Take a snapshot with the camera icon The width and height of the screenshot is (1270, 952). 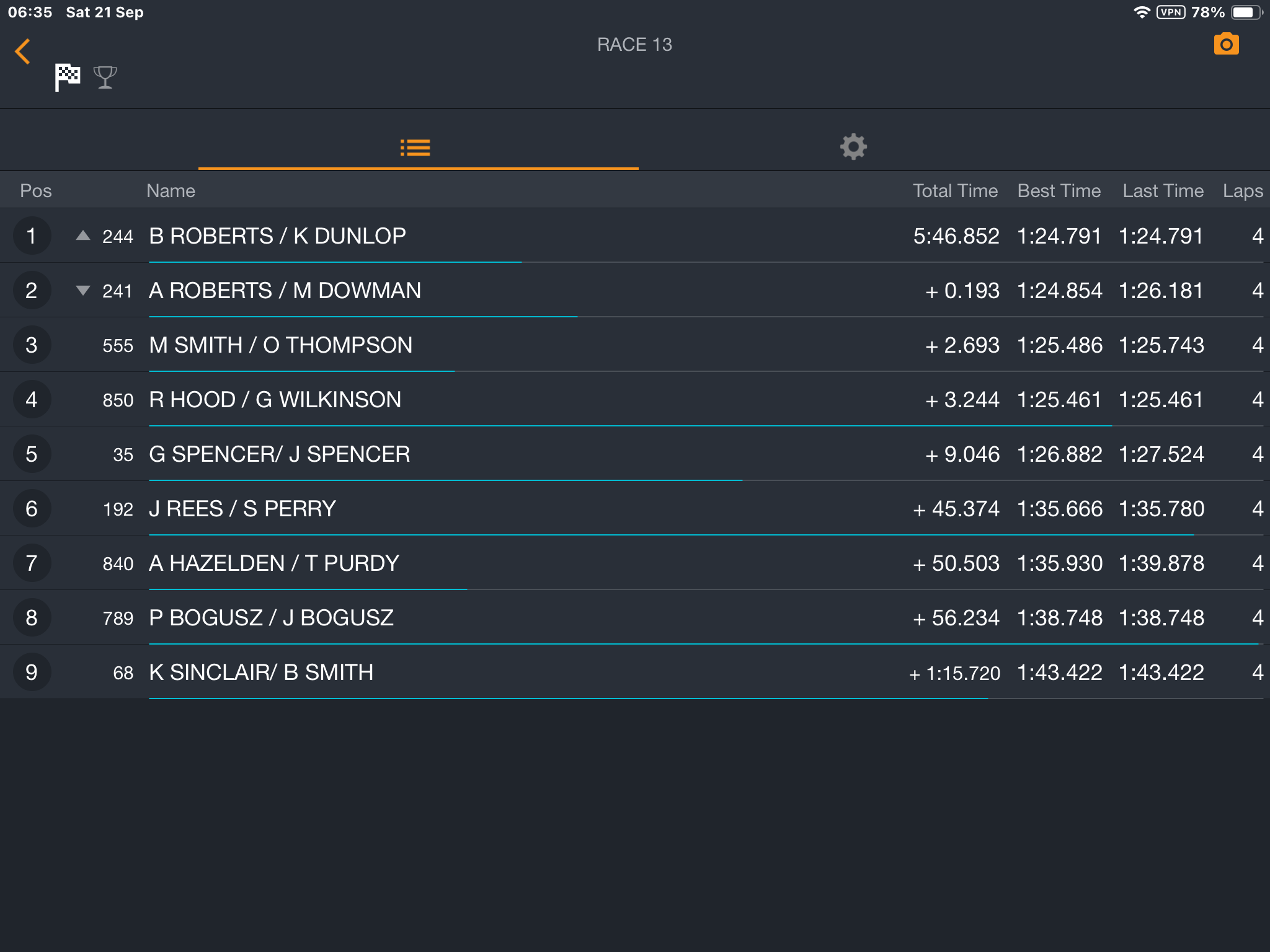click(x=1226, y=44)
